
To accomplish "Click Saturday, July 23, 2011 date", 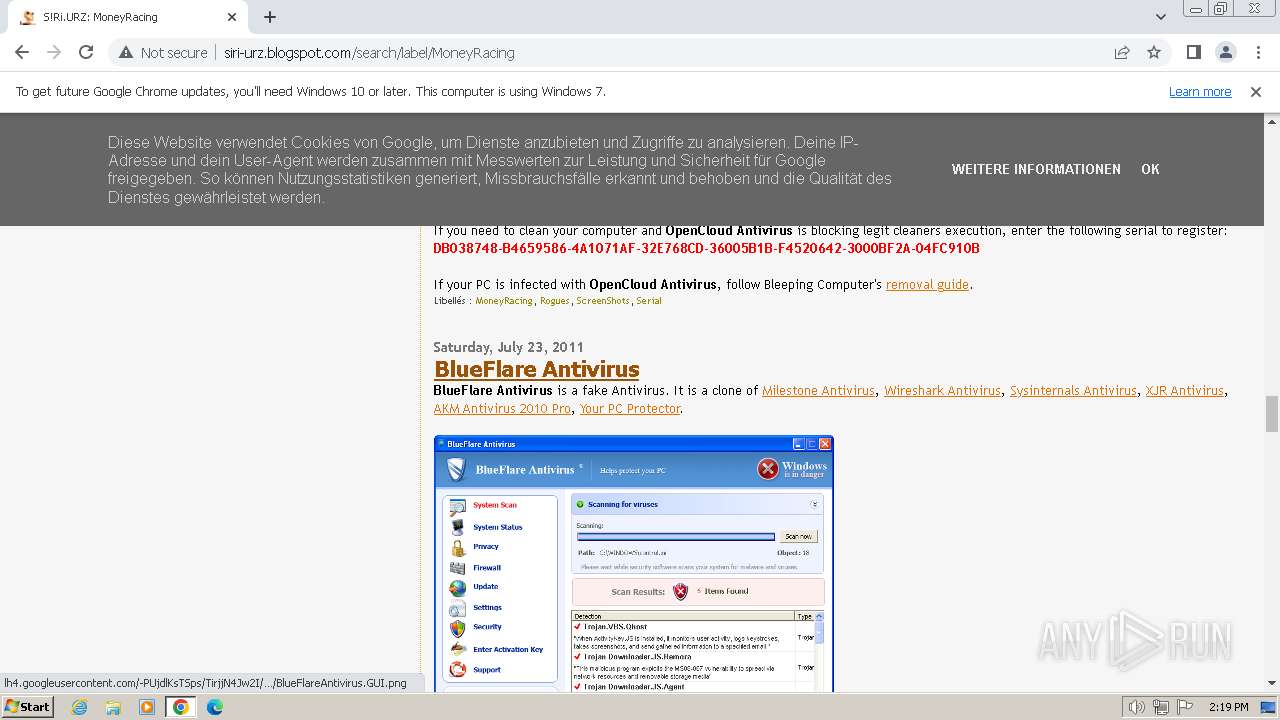I will pos(508,347).
